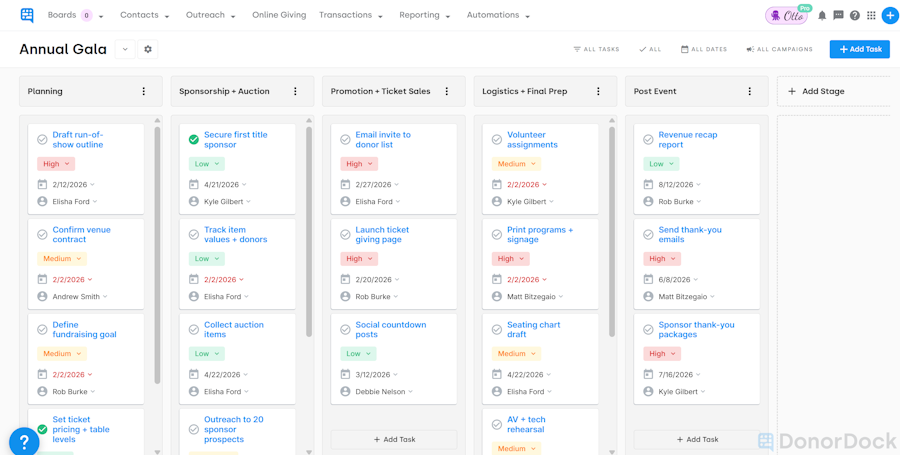Open board settings gear
900x455 pixels.
coord(148,49)
